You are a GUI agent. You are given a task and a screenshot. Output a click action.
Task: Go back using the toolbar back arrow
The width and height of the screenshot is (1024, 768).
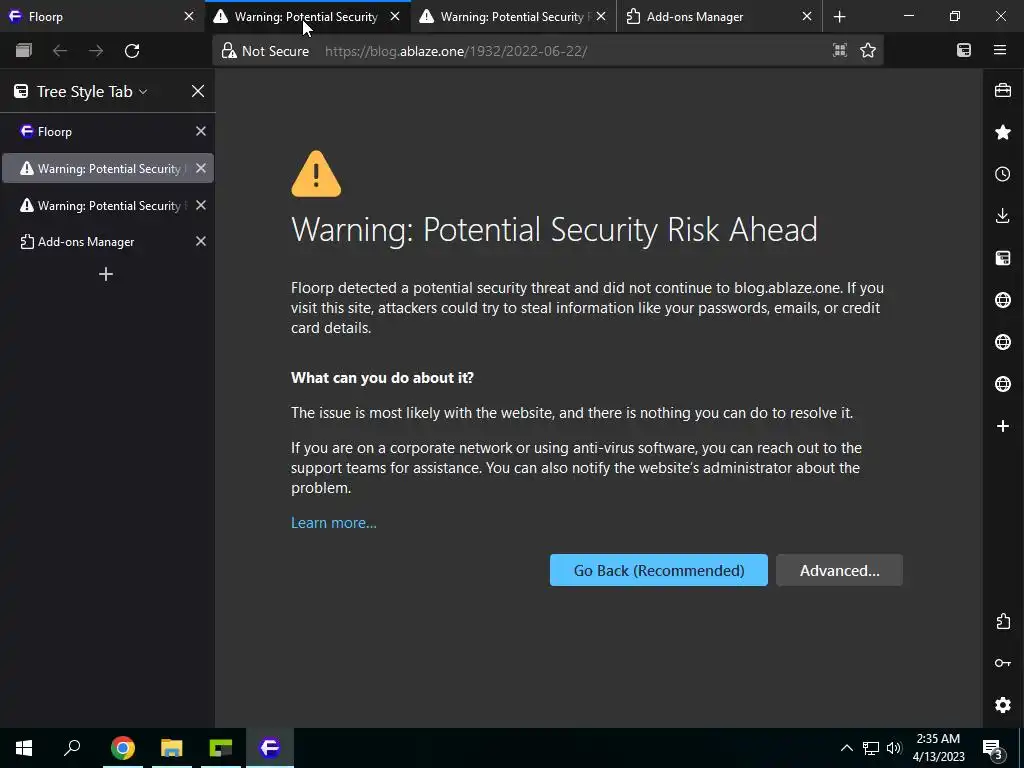point(59,50)
